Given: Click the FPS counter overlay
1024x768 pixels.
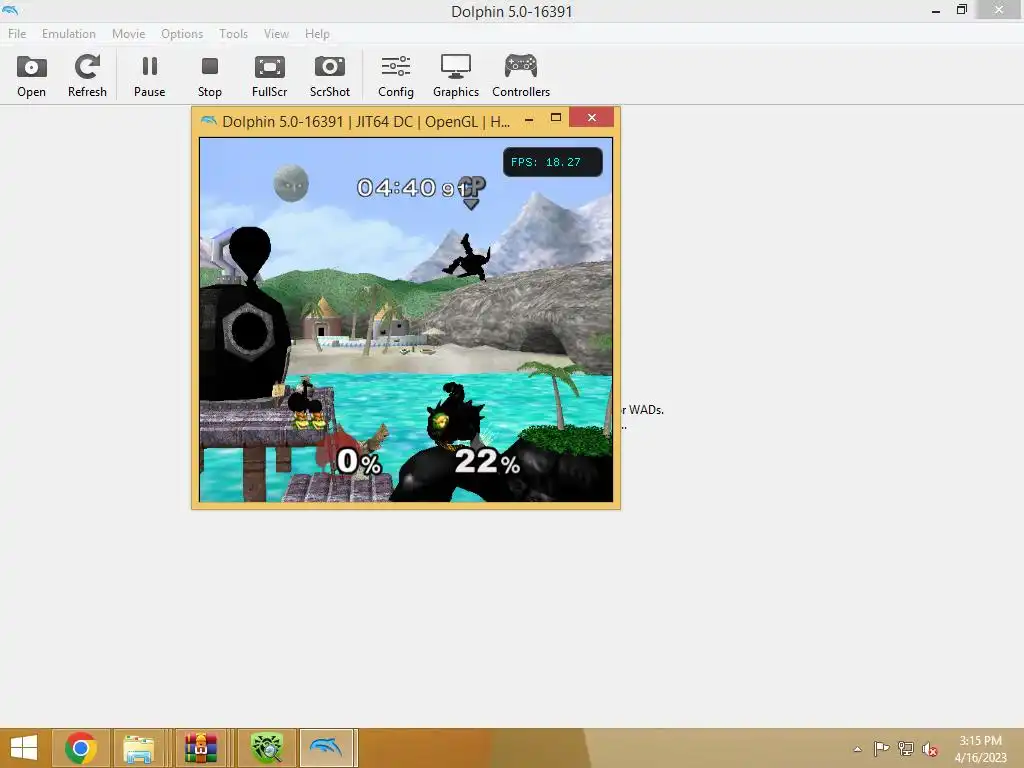Looking at the screenshot, I should click(552, 162).
